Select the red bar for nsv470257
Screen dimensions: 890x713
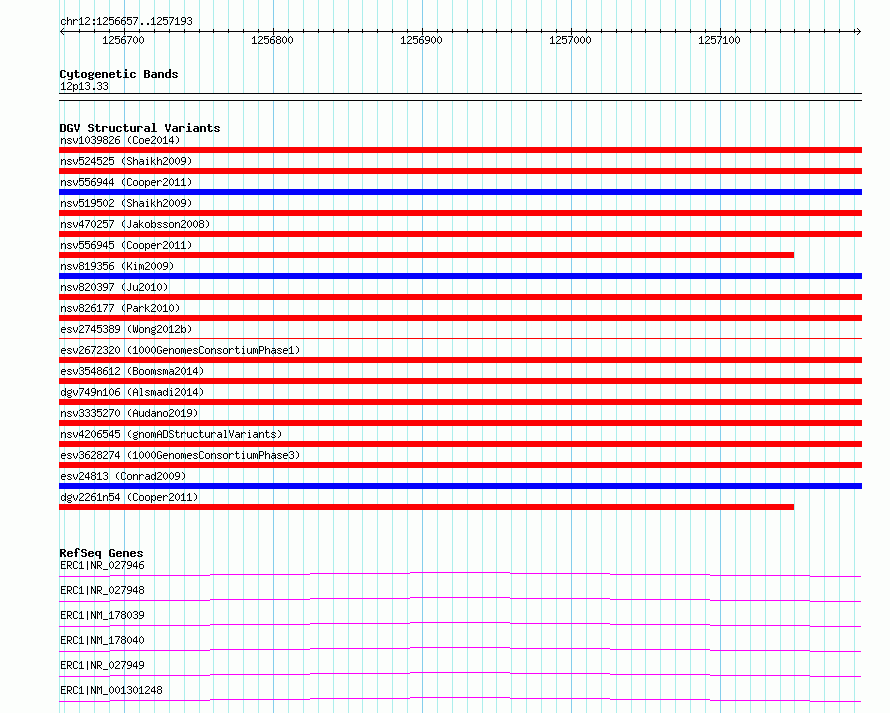(460, 234)
